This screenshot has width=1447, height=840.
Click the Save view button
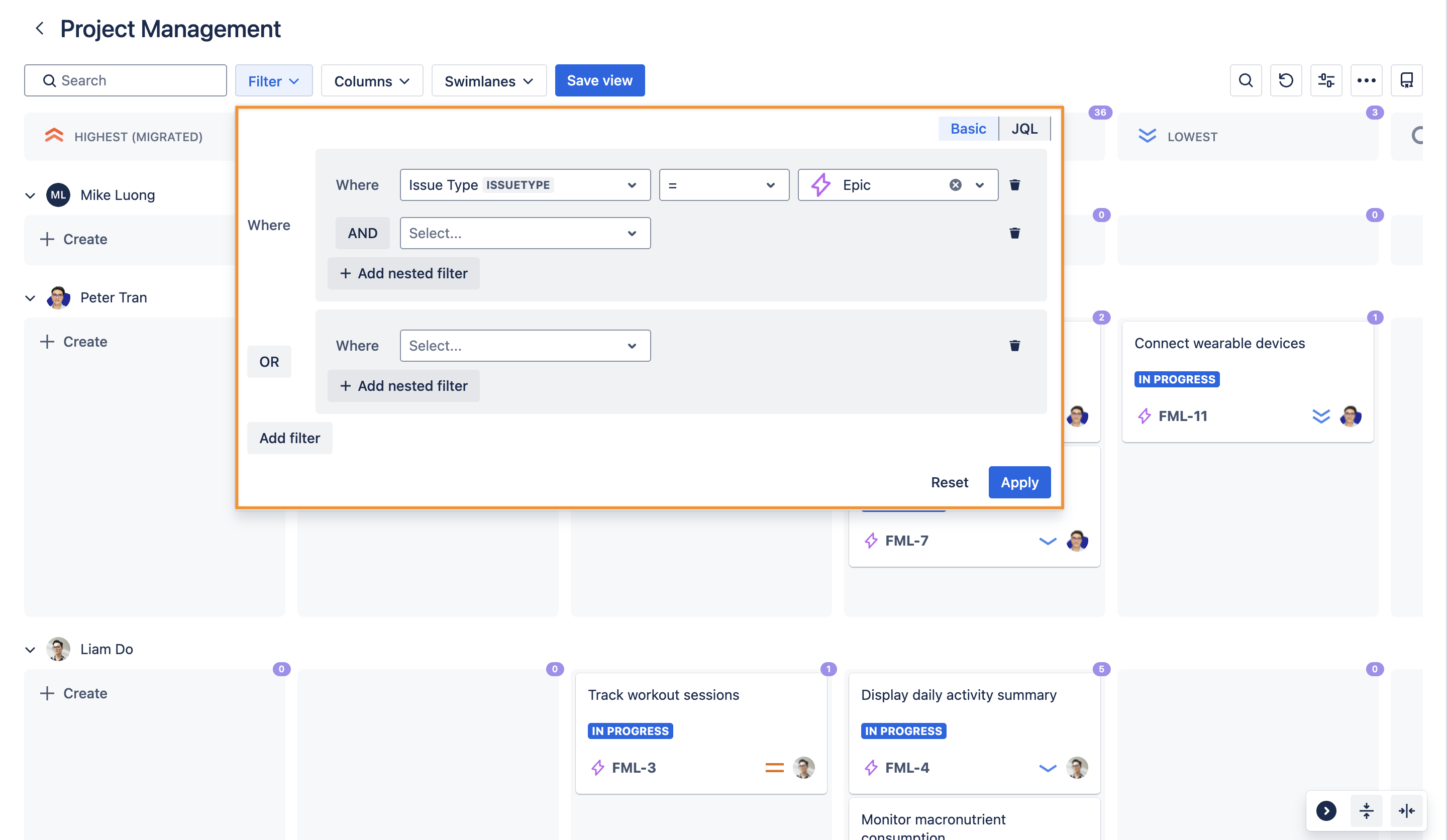pyautogui.click(x=599, y=80)
